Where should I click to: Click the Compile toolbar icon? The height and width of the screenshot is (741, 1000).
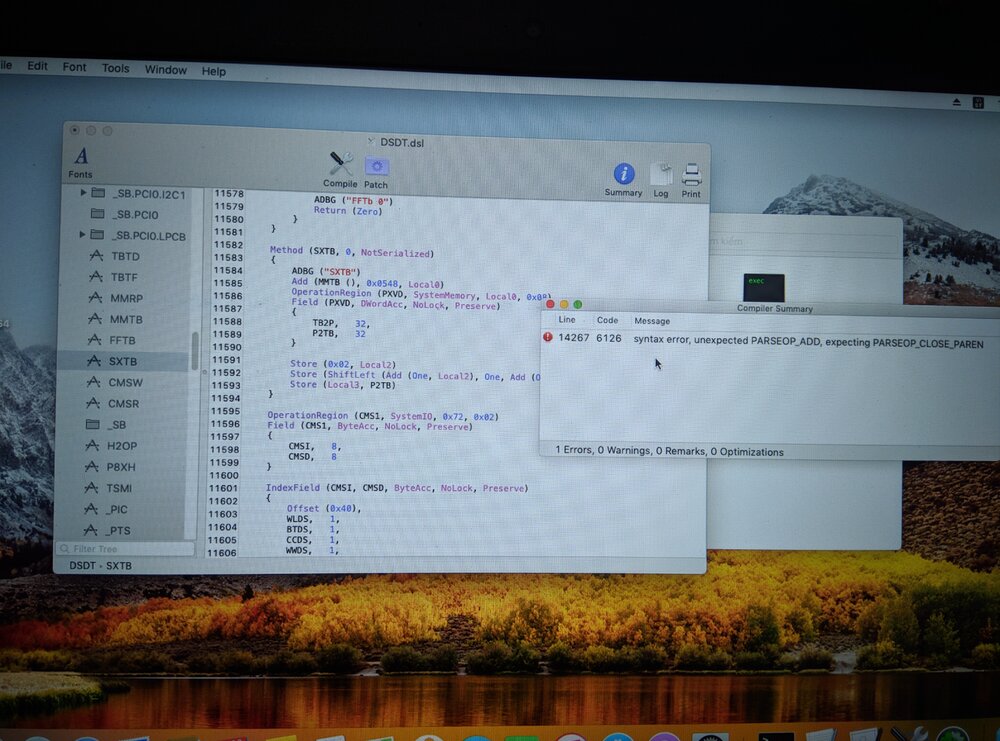coord(341,166)
